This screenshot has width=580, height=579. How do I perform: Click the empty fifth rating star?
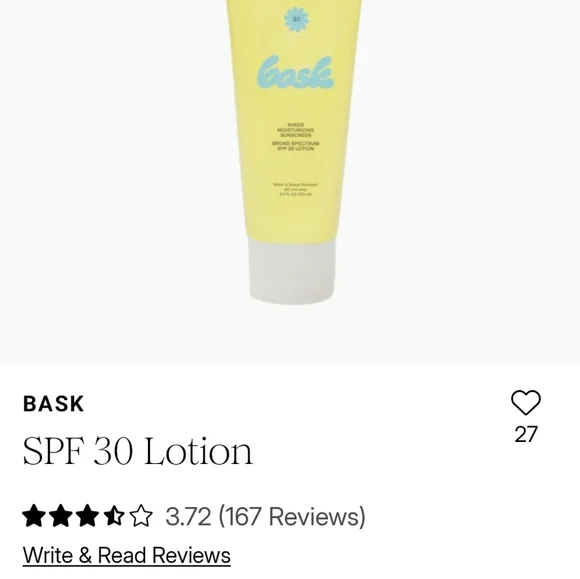[x=141, y=516]
